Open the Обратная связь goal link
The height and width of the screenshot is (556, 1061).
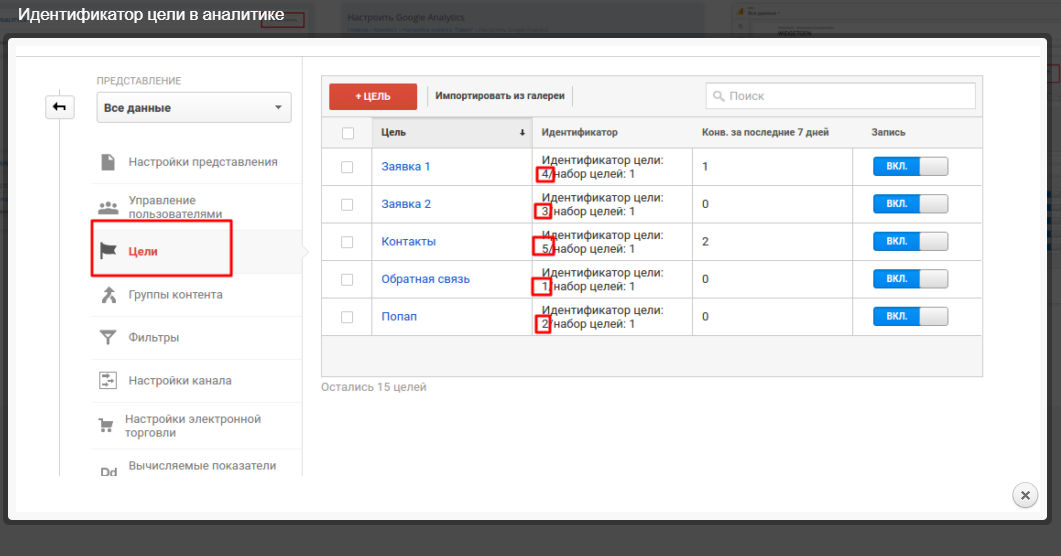(425, 279)
